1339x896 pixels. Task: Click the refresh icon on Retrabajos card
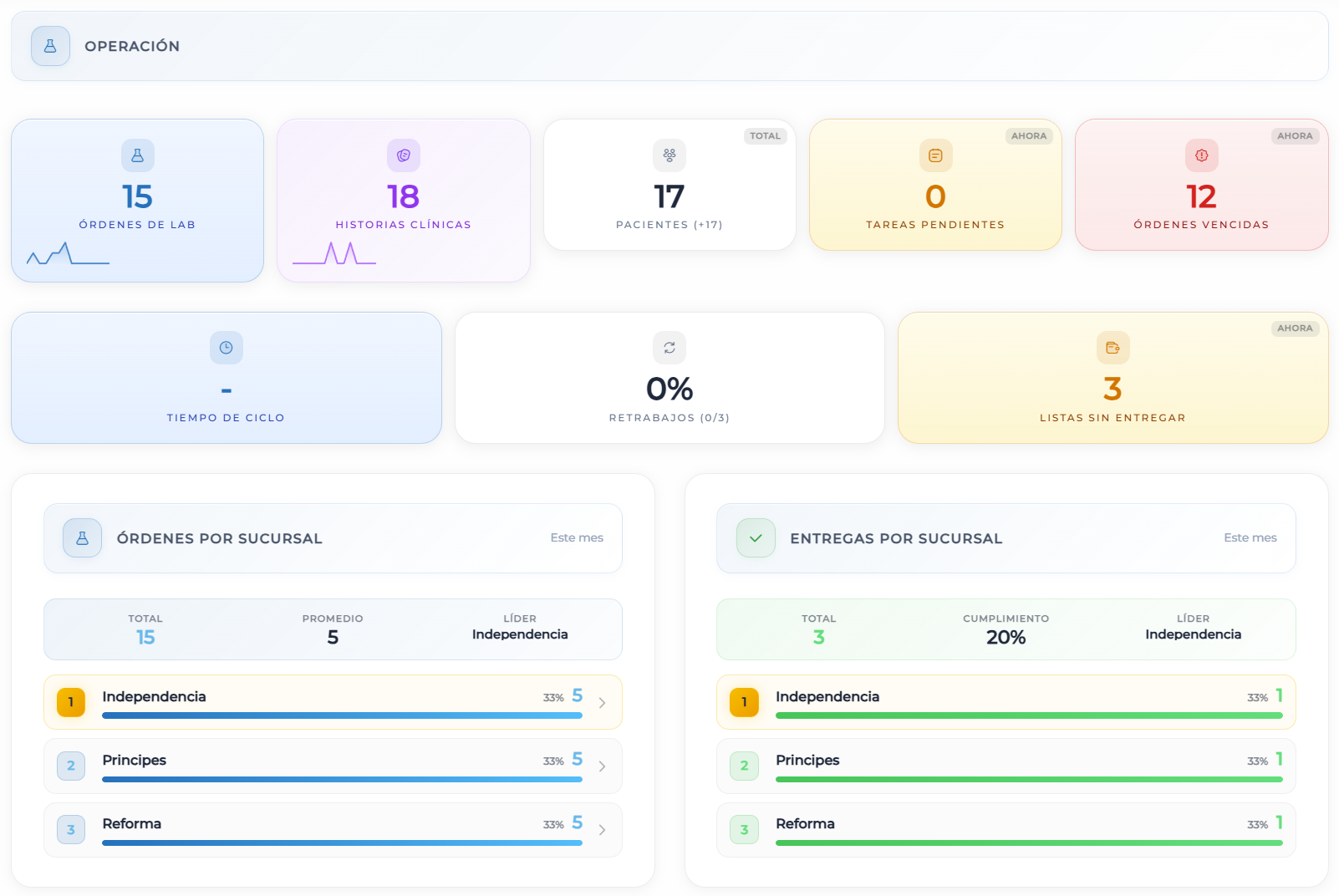point(669,348)
